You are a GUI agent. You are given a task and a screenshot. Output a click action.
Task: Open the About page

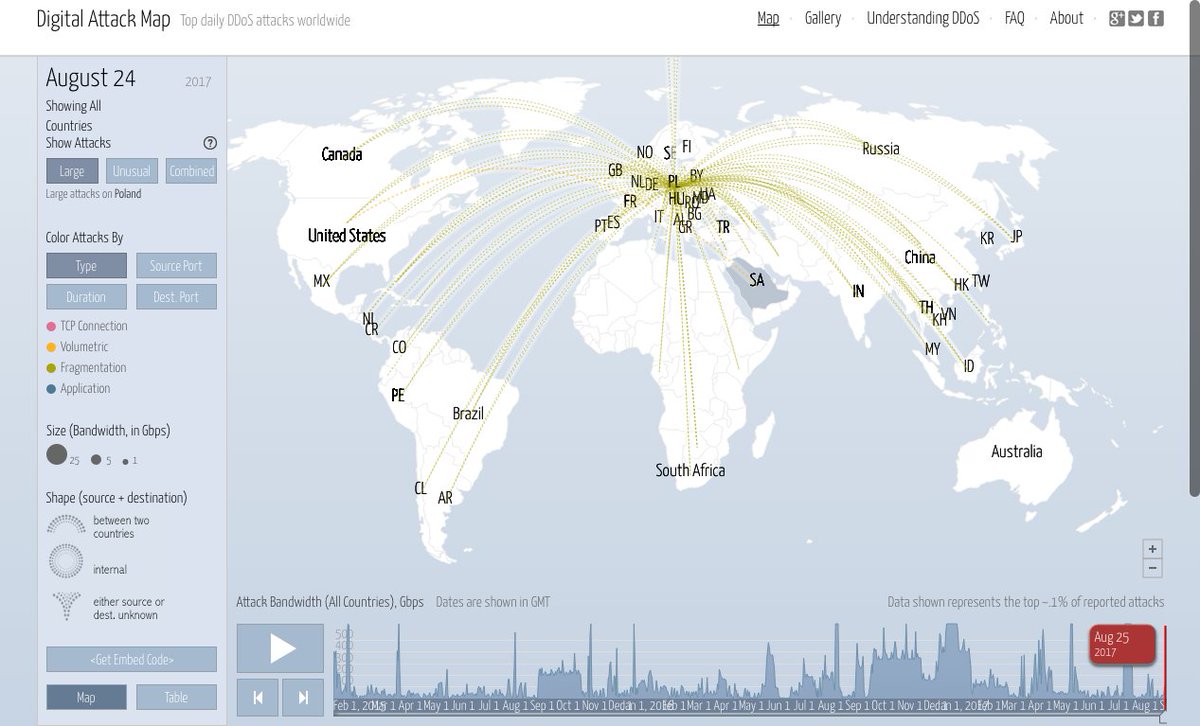click(x=1066, y=18)
